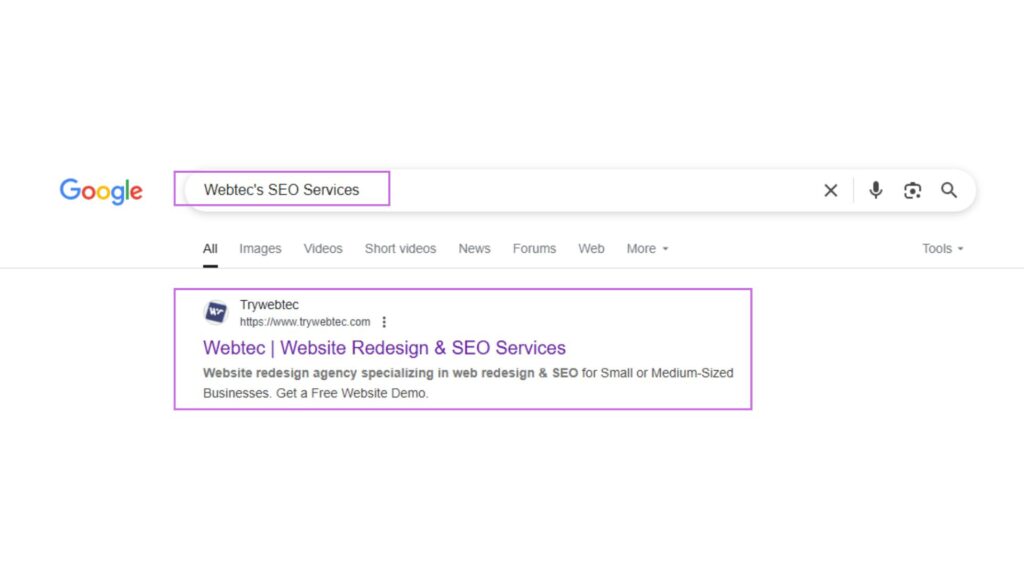This screenshot has height=576, width=1024.
Task: Switch to the Images tab
Action: pos(260,249)
